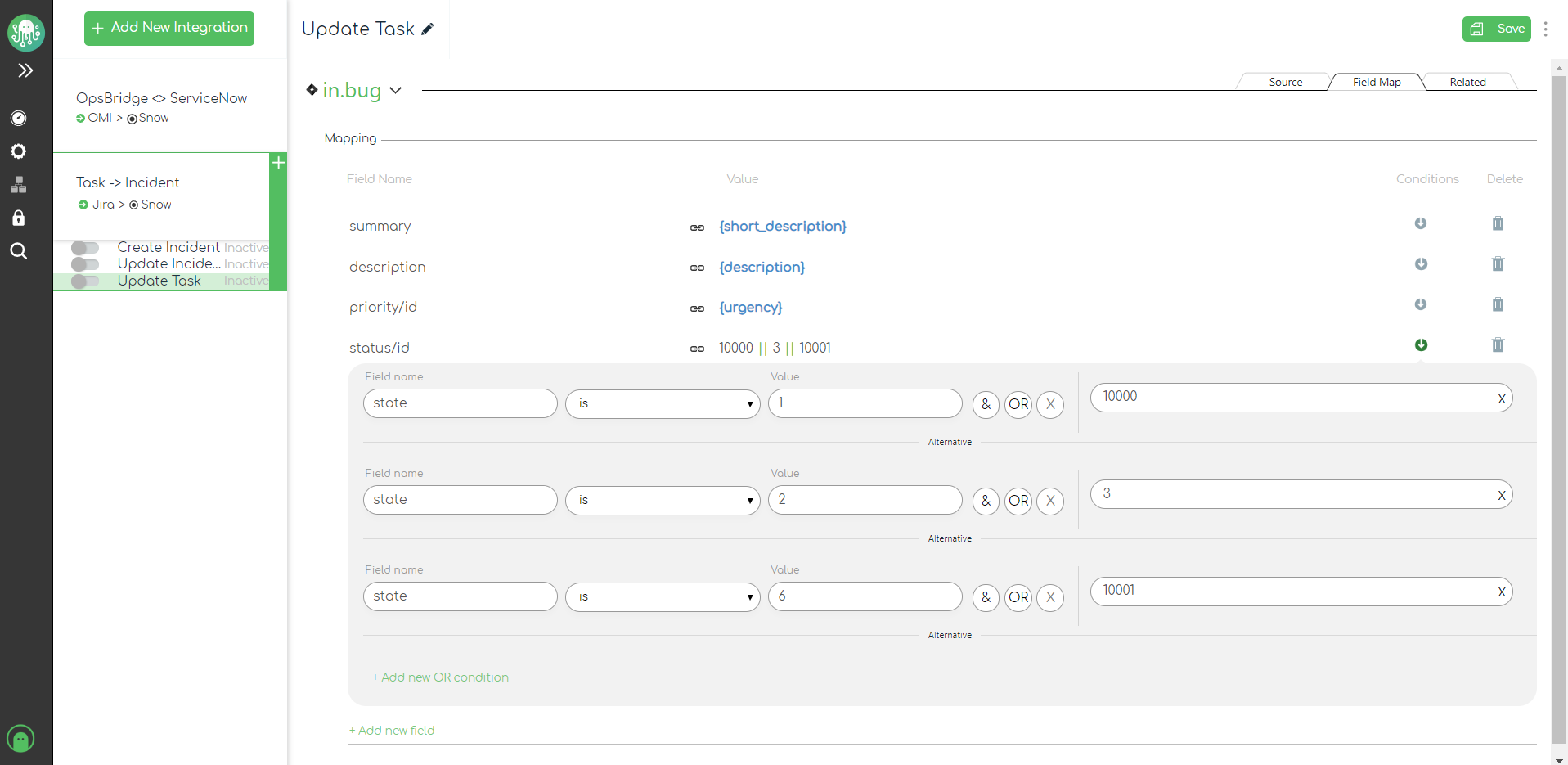The width and height of the screenshot is (1568, 765).
Task: Open the settings gear in left sidebar
Action: click(18, 151)
